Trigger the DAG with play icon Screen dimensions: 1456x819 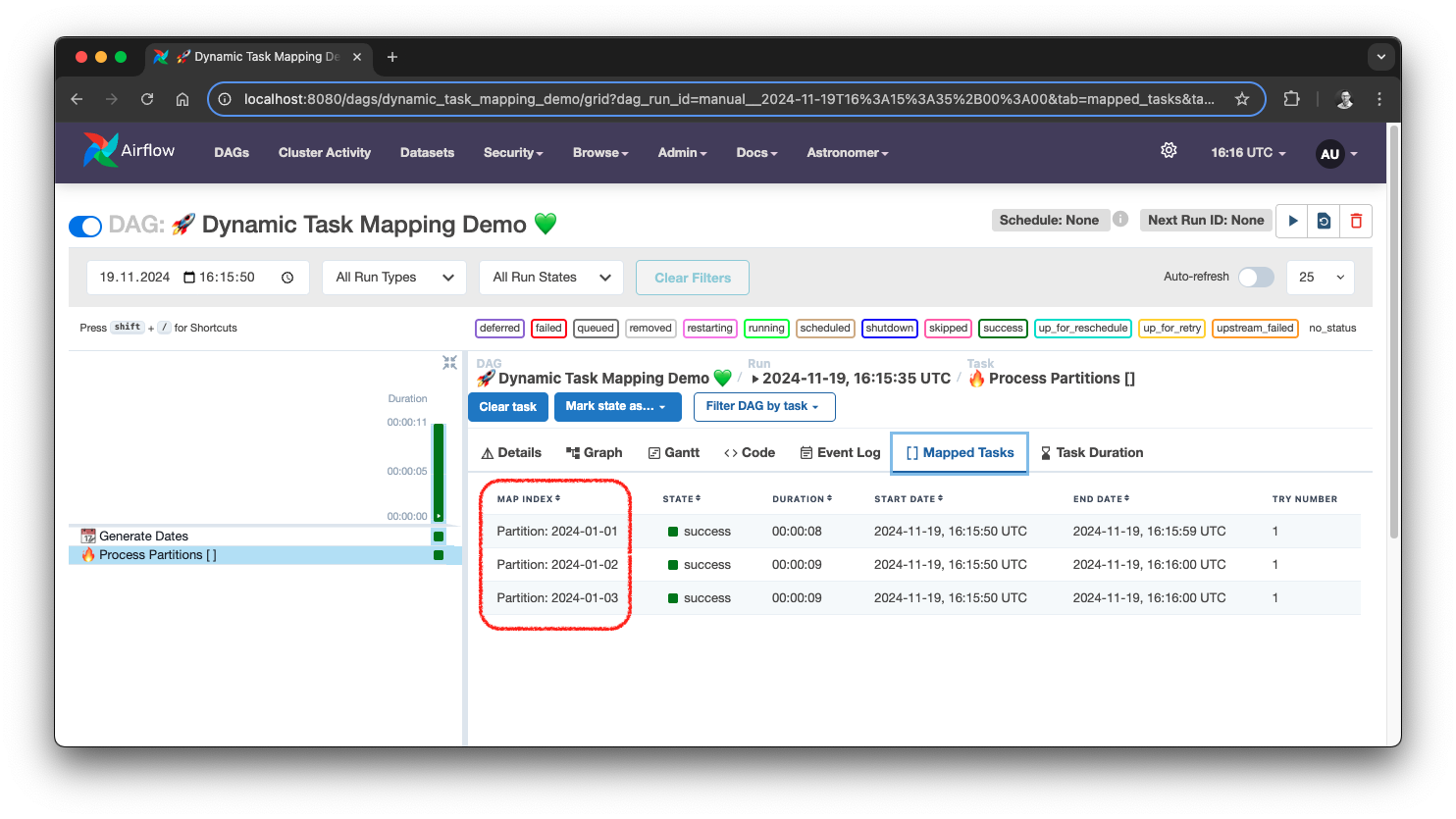[x=1292, y=221]
